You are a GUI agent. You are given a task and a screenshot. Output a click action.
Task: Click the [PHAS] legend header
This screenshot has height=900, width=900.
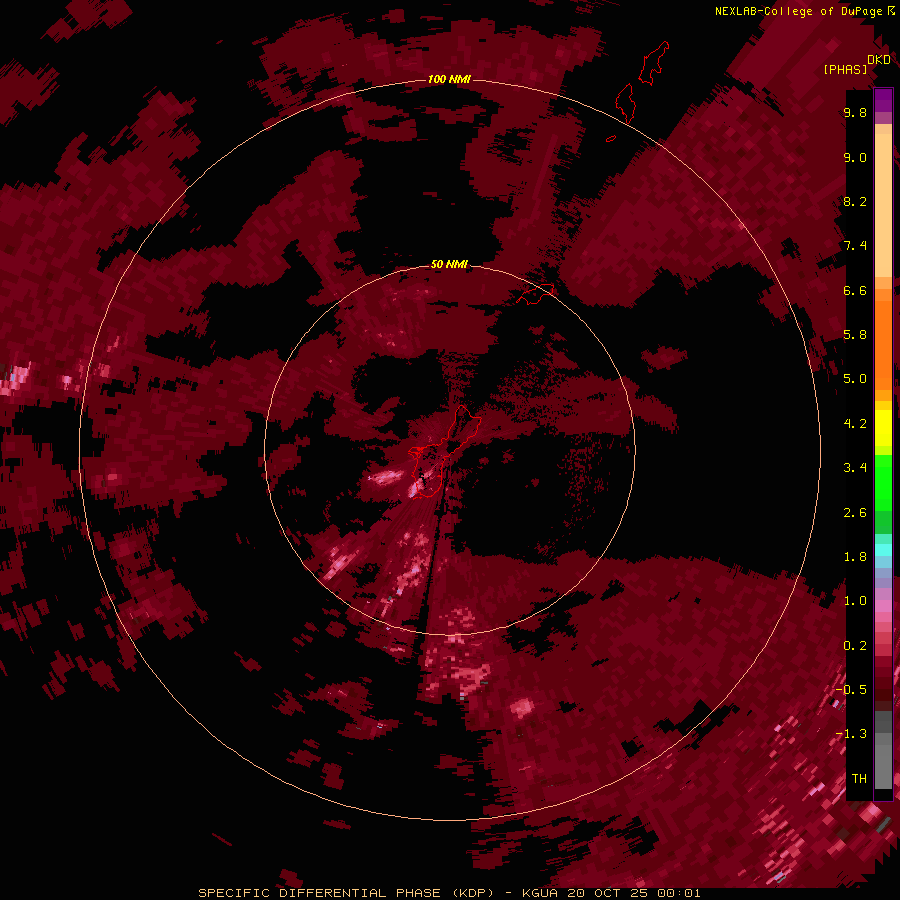[x=845, y=69]
